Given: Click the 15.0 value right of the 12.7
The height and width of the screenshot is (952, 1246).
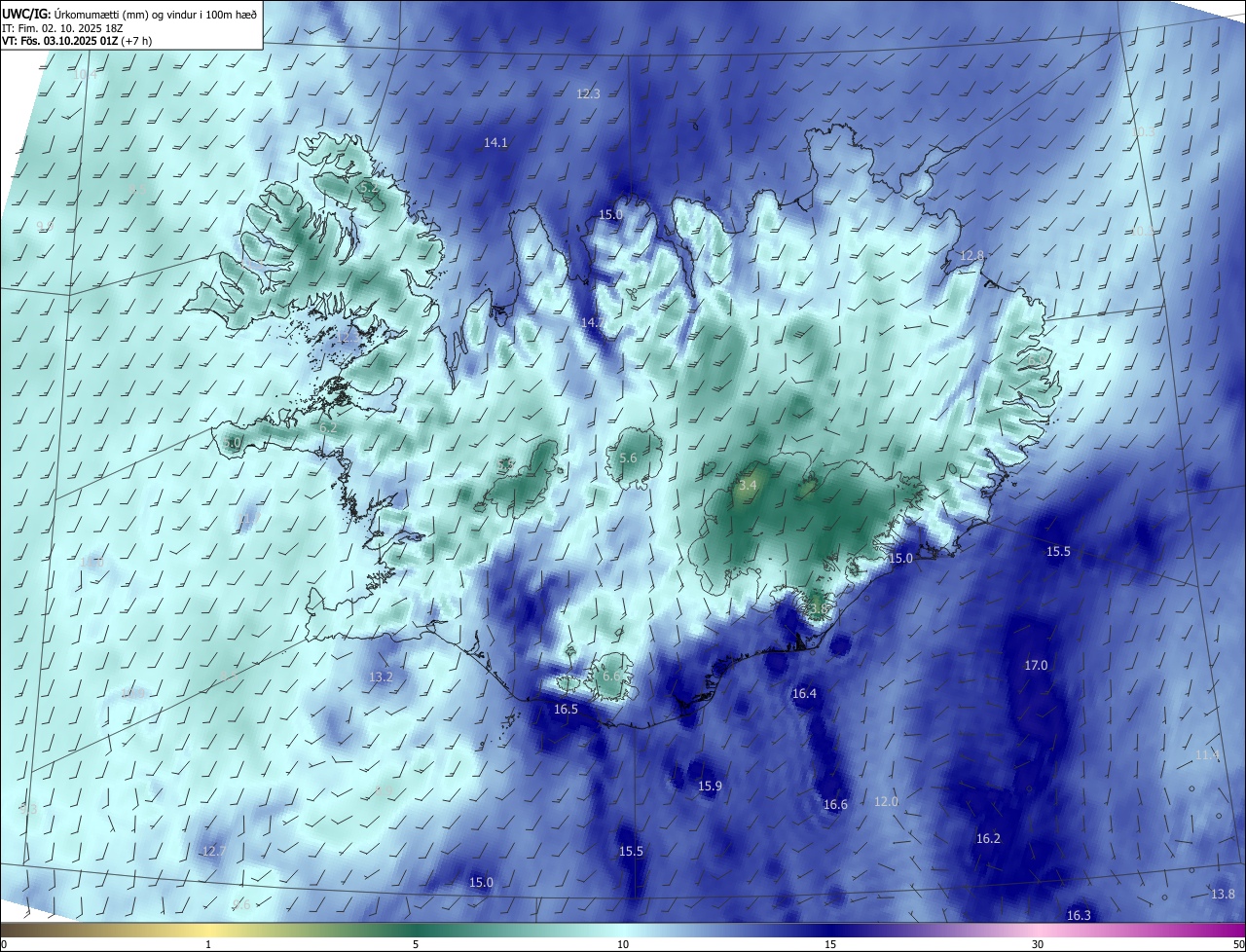Looking at the screenshot, I should (481, 883).
